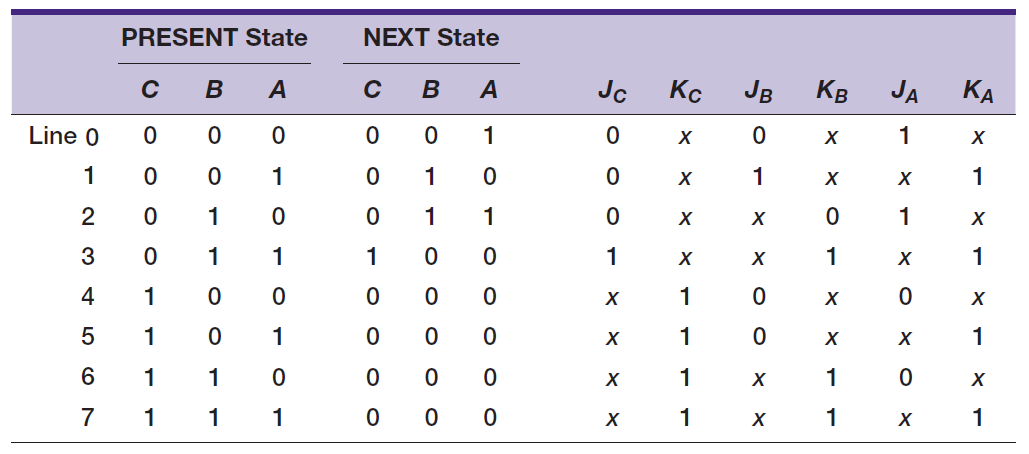
Task: Select the row label for line 7
Action: [x=88, y=417]
